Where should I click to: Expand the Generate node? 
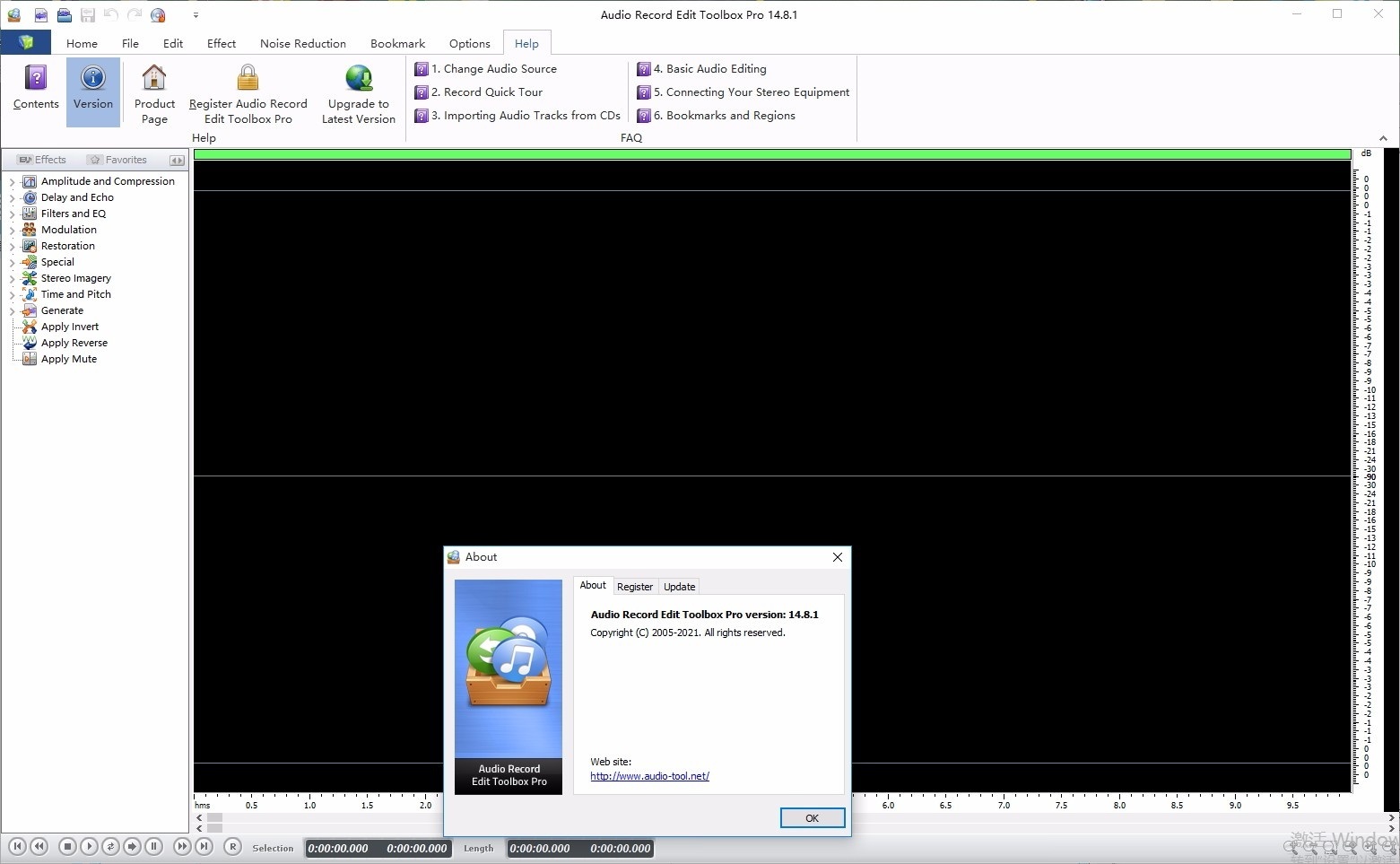click(13, 310)
